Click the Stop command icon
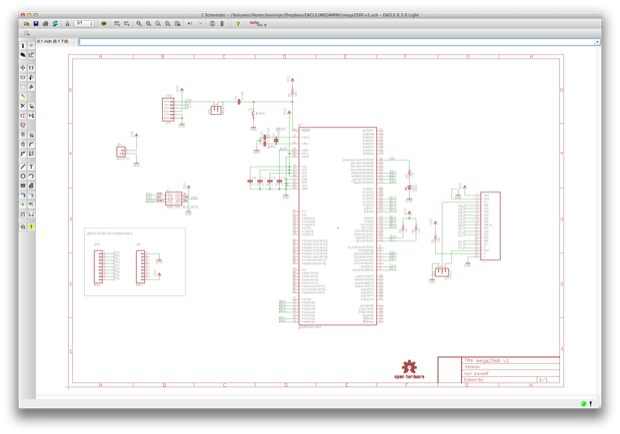This screenshot has width=620, height=434. [x=212, y=24]
